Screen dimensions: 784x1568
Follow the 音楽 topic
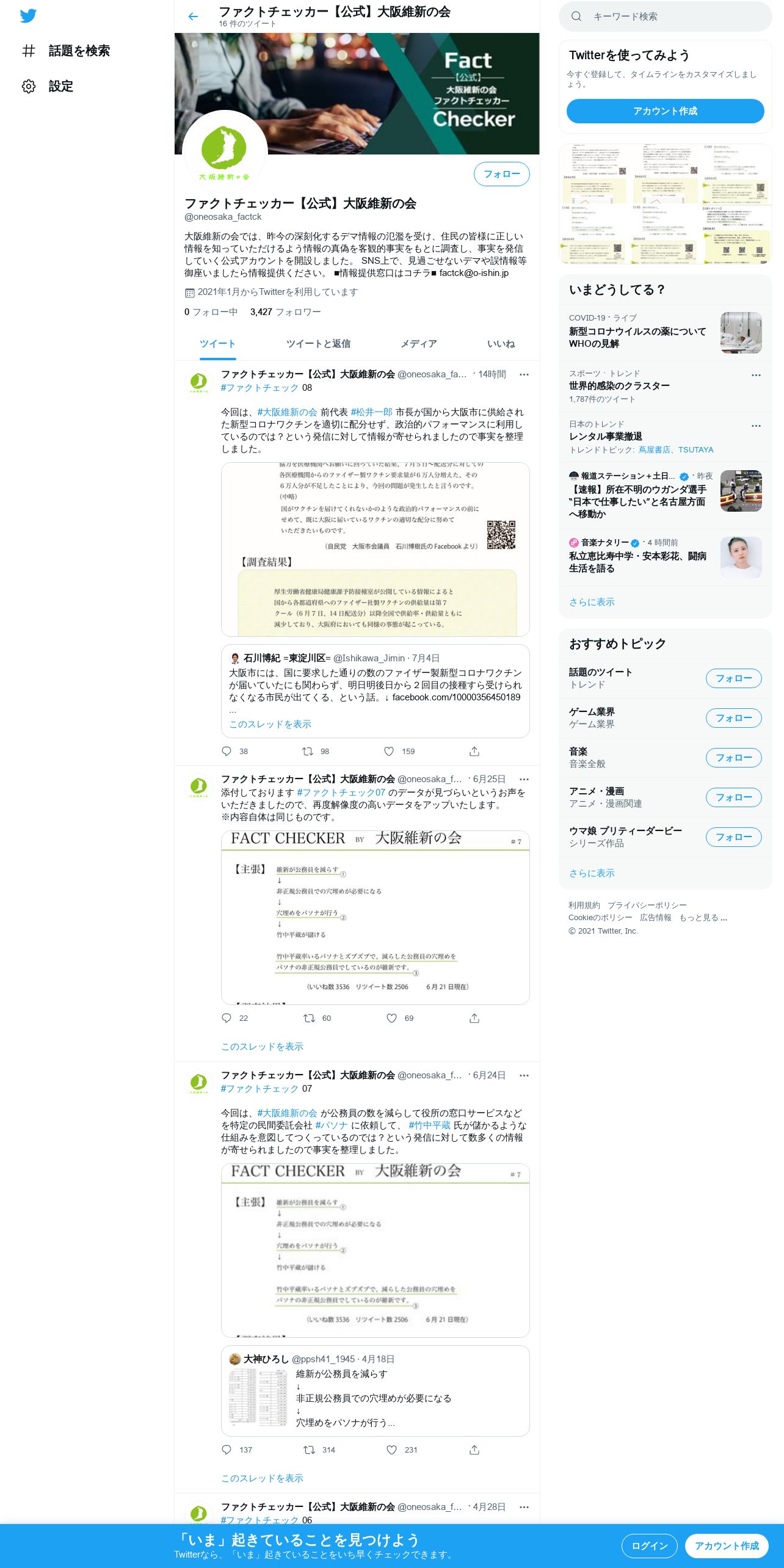pyautogui.click(x=733, y=758)
